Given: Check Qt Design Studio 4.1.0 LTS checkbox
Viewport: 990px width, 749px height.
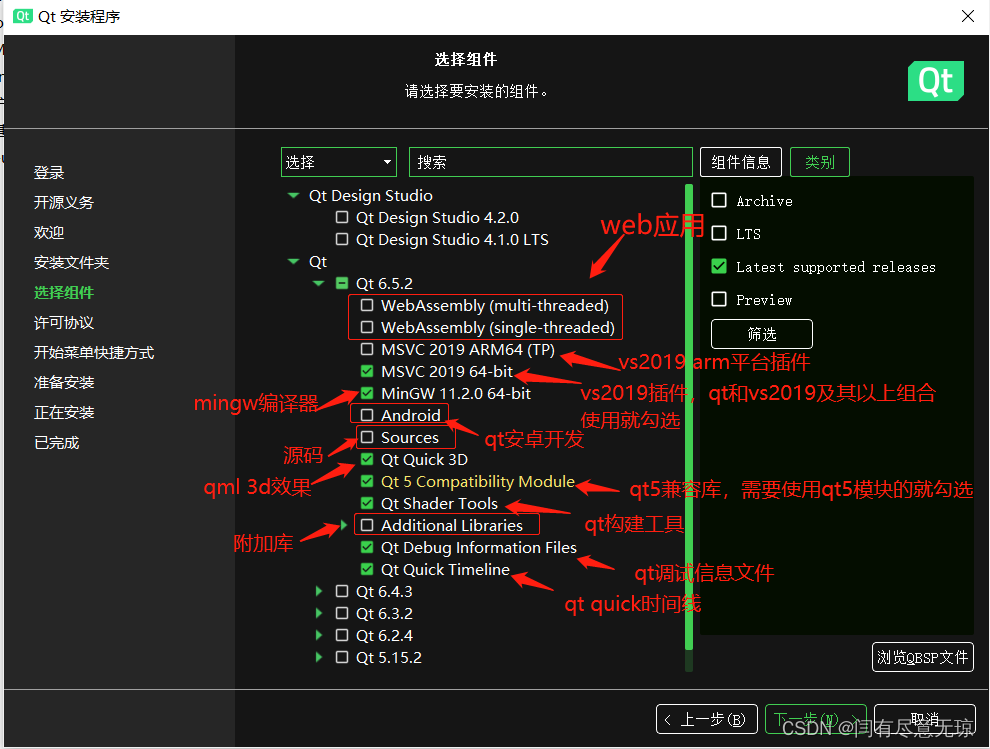Looking at the screenshot, I should (x=342, y=239).
